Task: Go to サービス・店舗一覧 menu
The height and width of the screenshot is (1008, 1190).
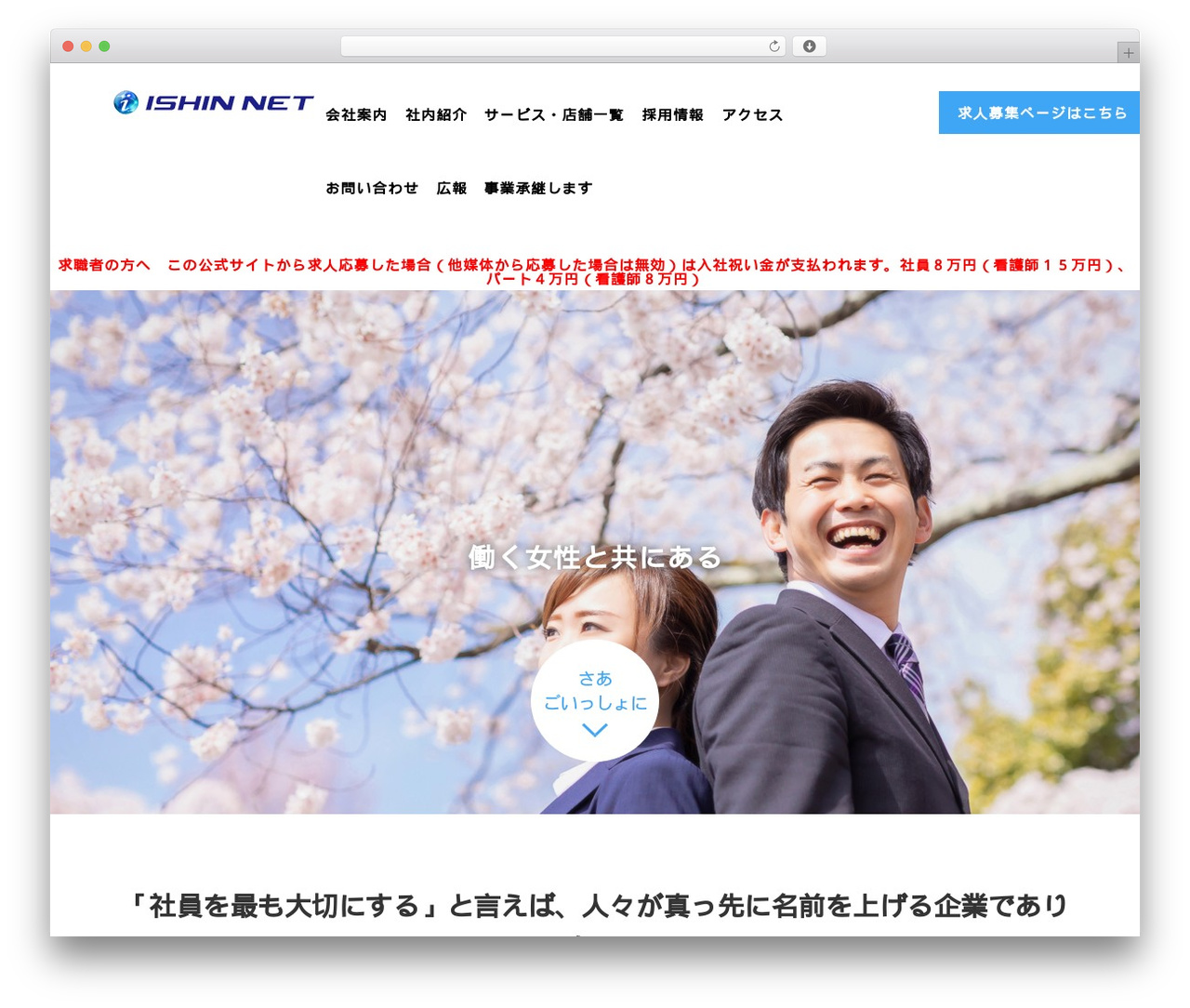Action: (554, 114)
